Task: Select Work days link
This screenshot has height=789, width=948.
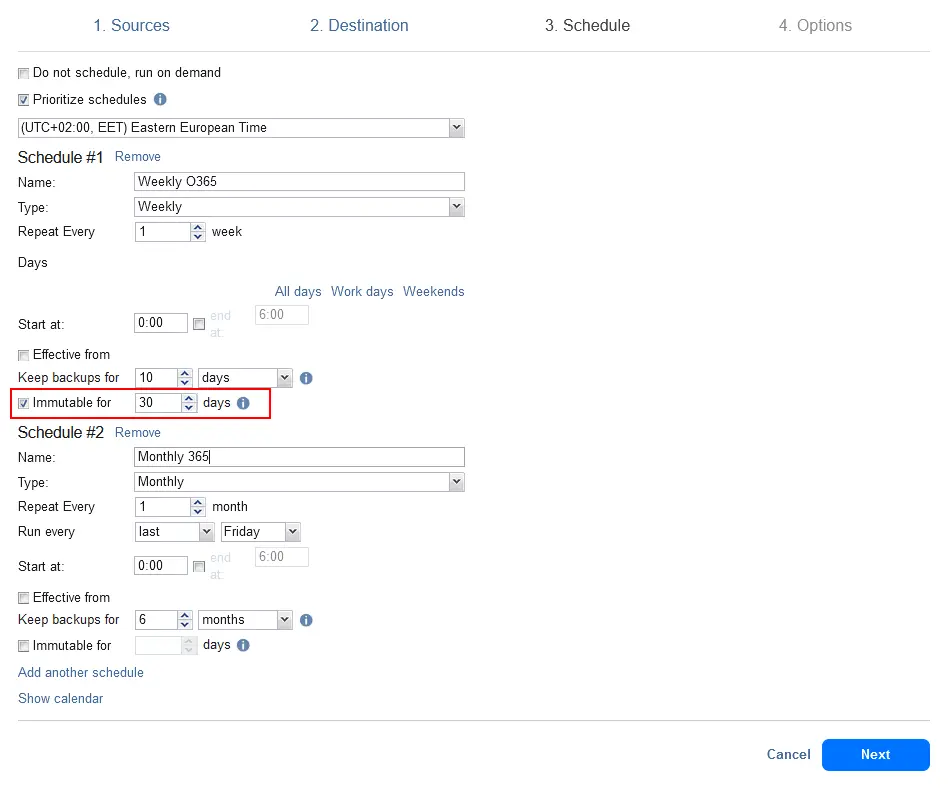Action: click(x=362, y=291)
